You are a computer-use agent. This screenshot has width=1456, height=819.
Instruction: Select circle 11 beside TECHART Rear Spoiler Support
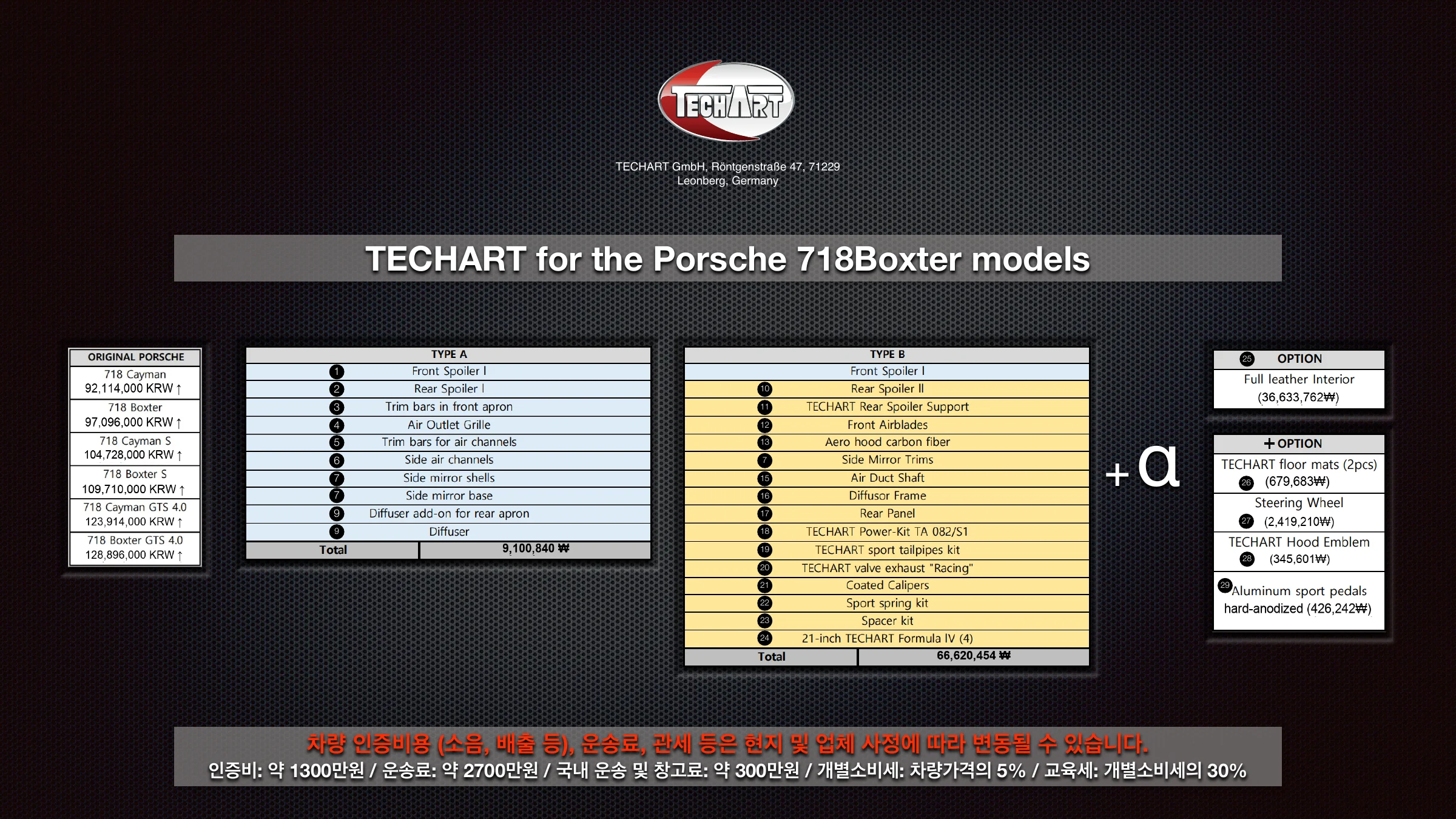coord(765,407)
